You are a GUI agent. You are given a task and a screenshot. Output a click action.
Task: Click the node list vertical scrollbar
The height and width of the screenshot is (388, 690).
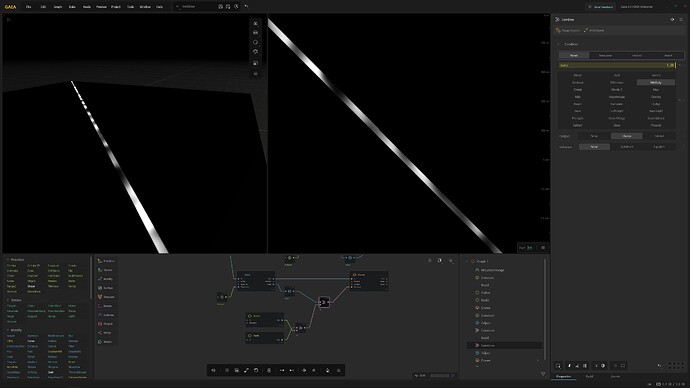[546, 310]
